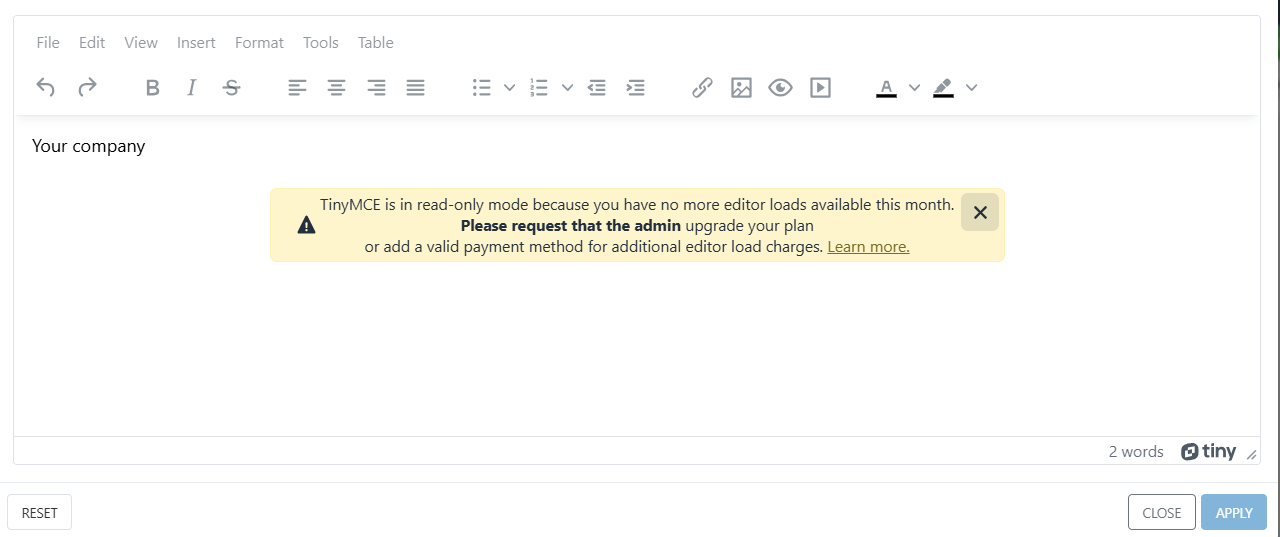Insert or edit a link
The image size is (1280, 537).
(x=702, y=87)
